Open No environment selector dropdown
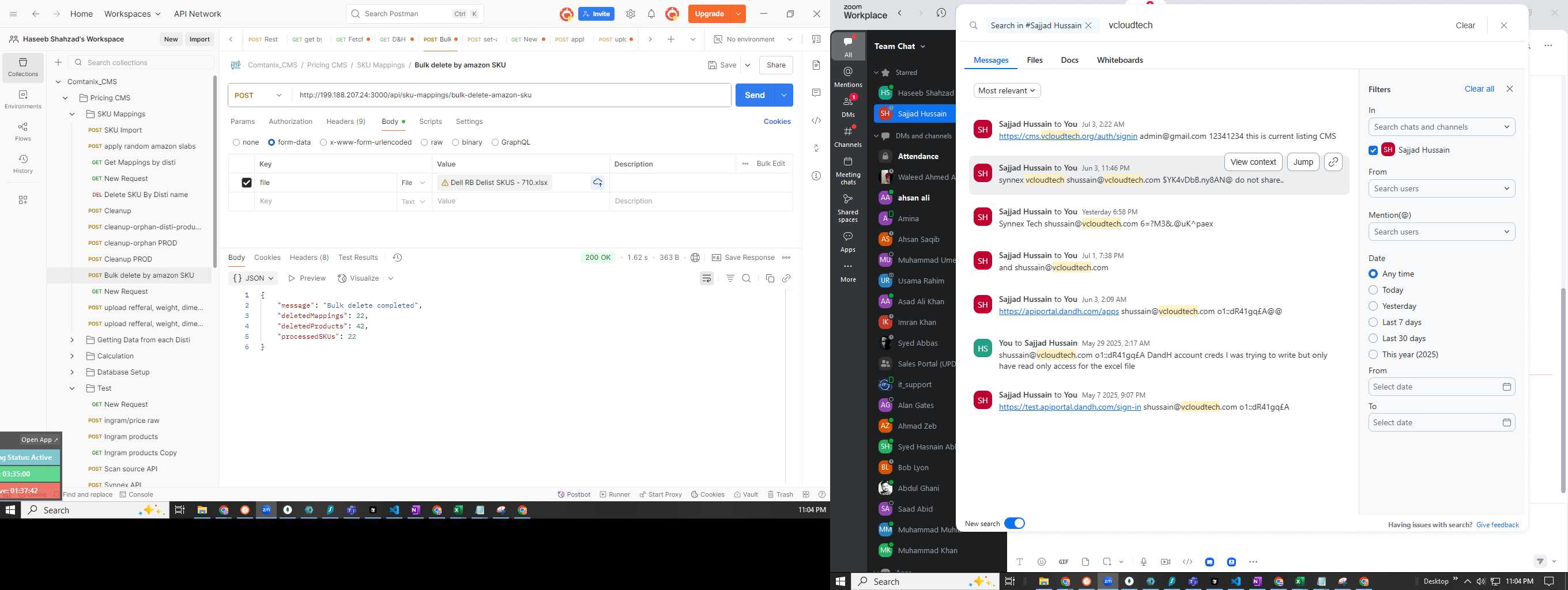The image size is (1568, 590). (x=753, y=39)
